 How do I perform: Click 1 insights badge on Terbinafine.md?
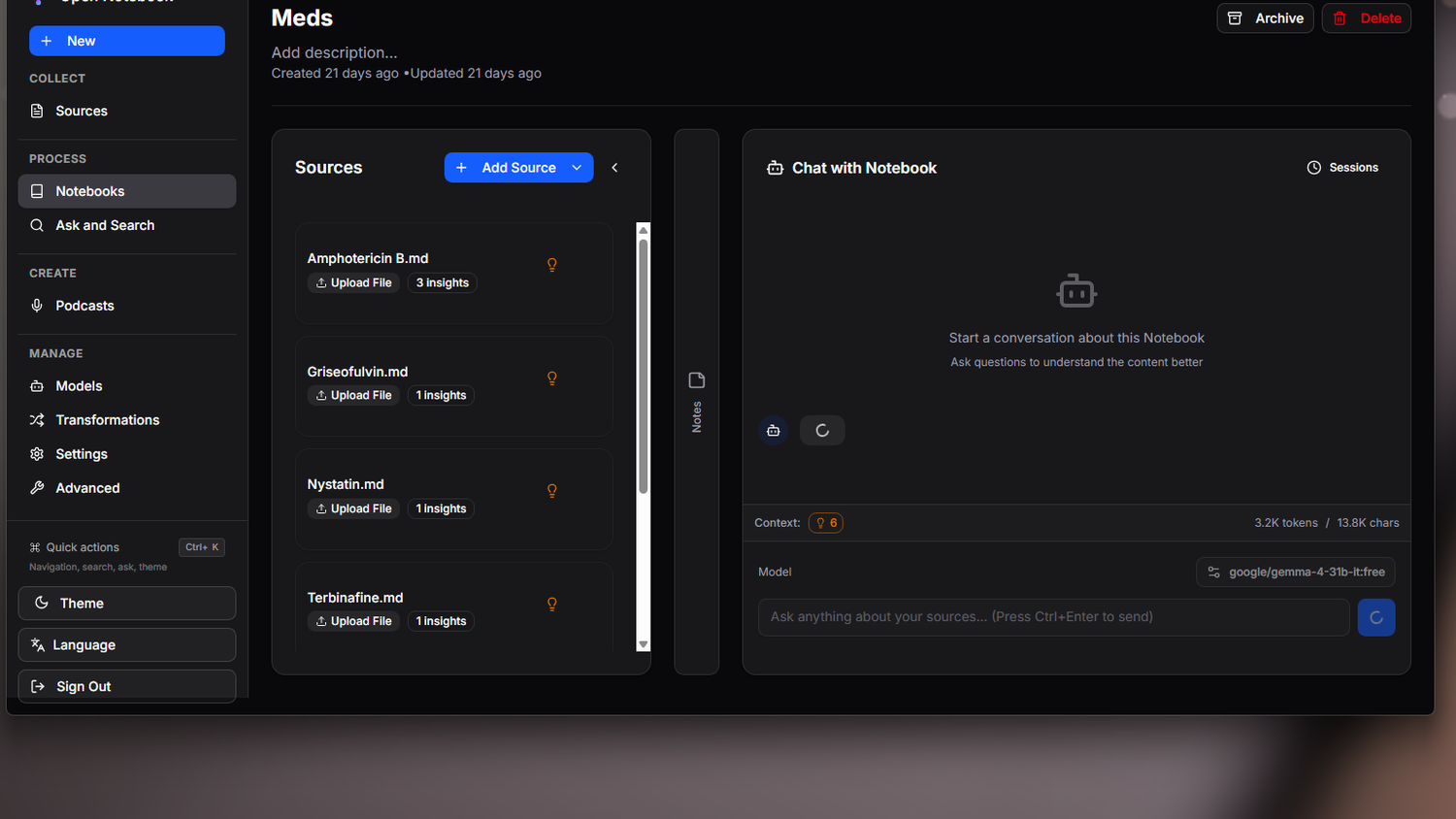point(442,622)
